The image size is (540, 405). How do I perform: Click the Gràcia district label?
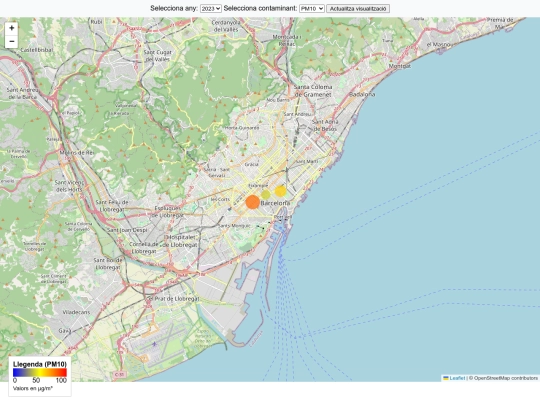pos(251,165)
